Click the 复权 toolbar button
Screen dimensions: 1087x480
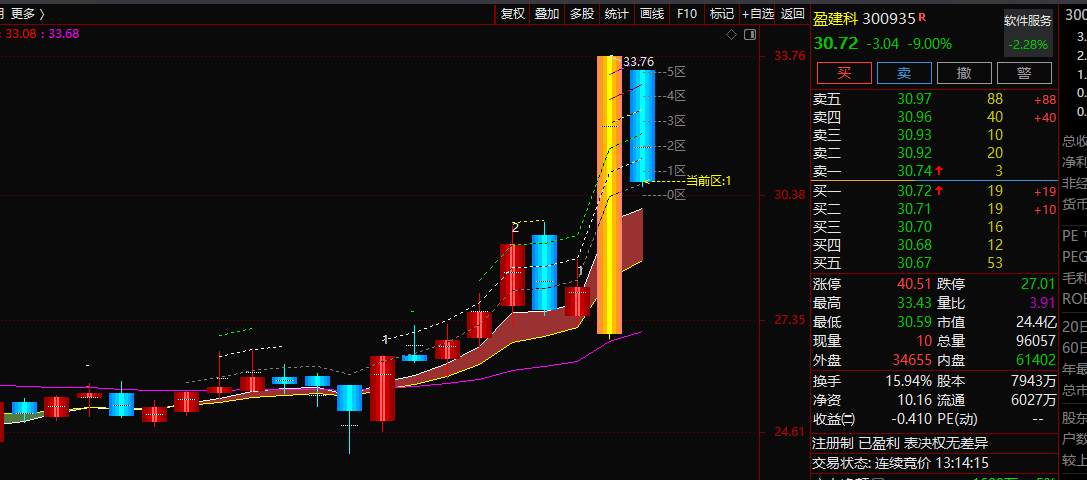tap(513, 14)
